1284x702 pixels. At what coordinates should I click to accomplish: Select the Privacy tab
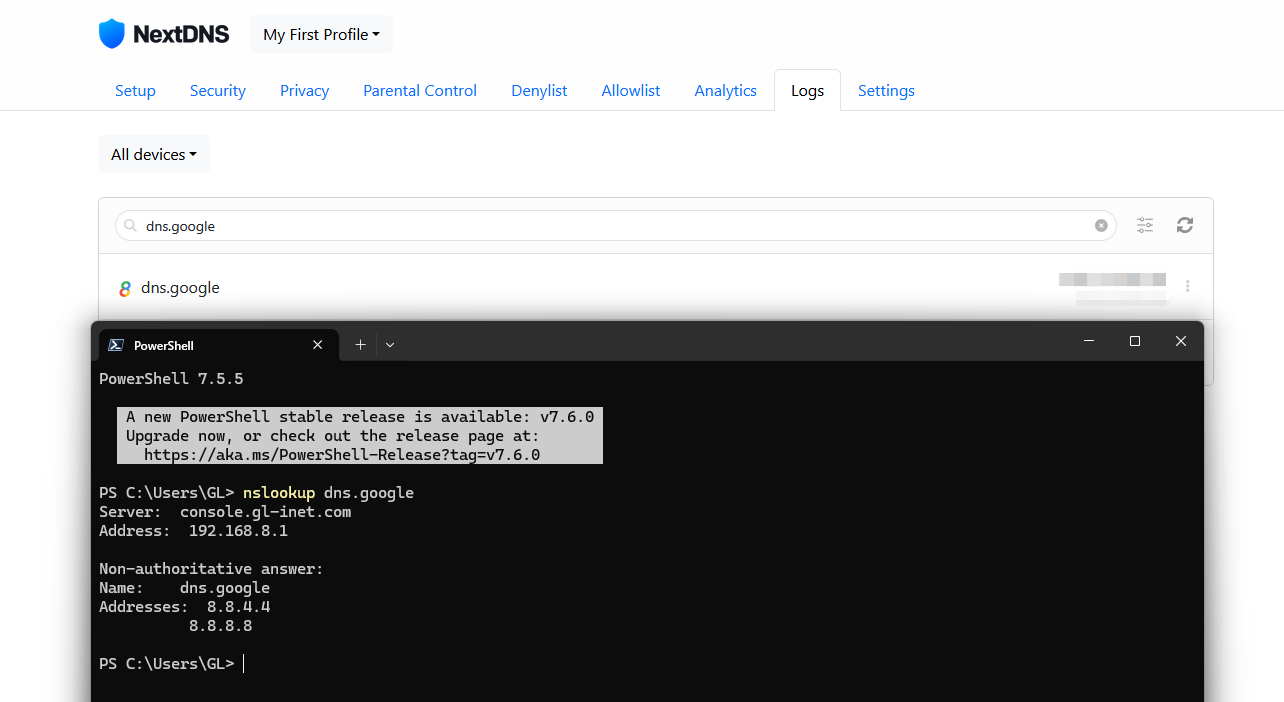coord(304,90)
